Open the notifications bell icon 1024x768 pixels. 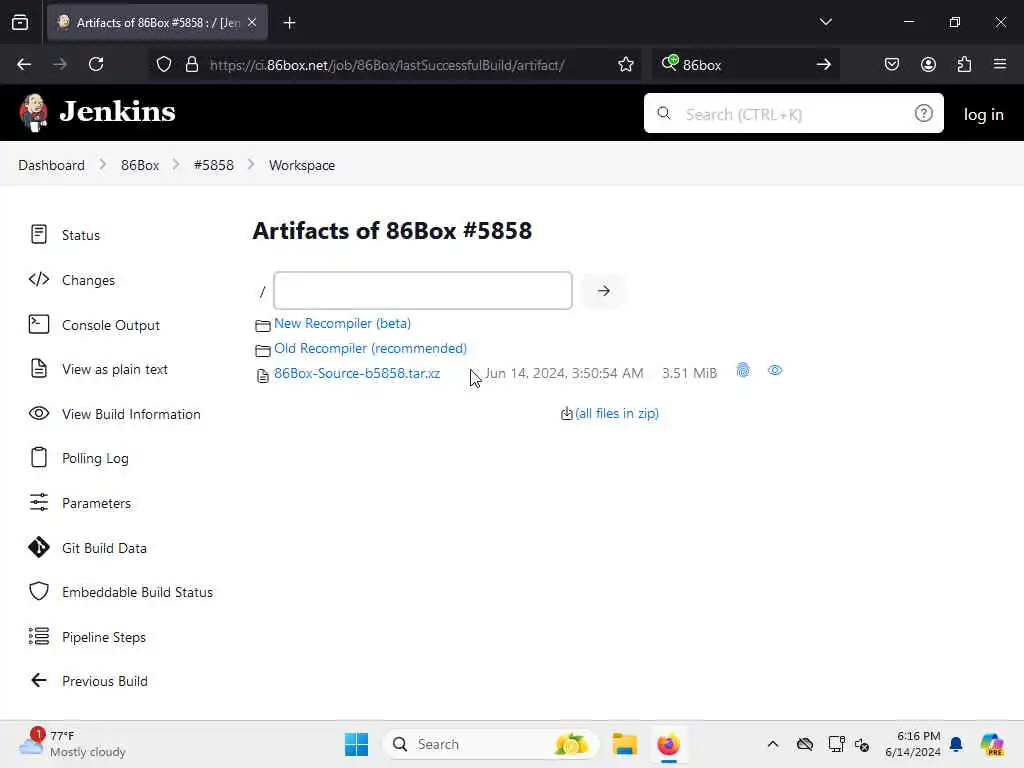pyautogui.click(x=956, y=744)
